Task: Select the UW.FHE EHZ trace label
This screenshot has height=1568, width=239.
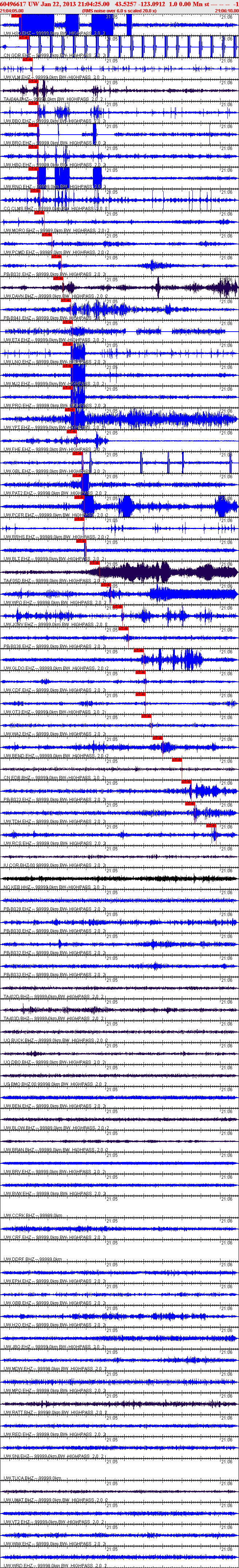Action: (55, 450)
